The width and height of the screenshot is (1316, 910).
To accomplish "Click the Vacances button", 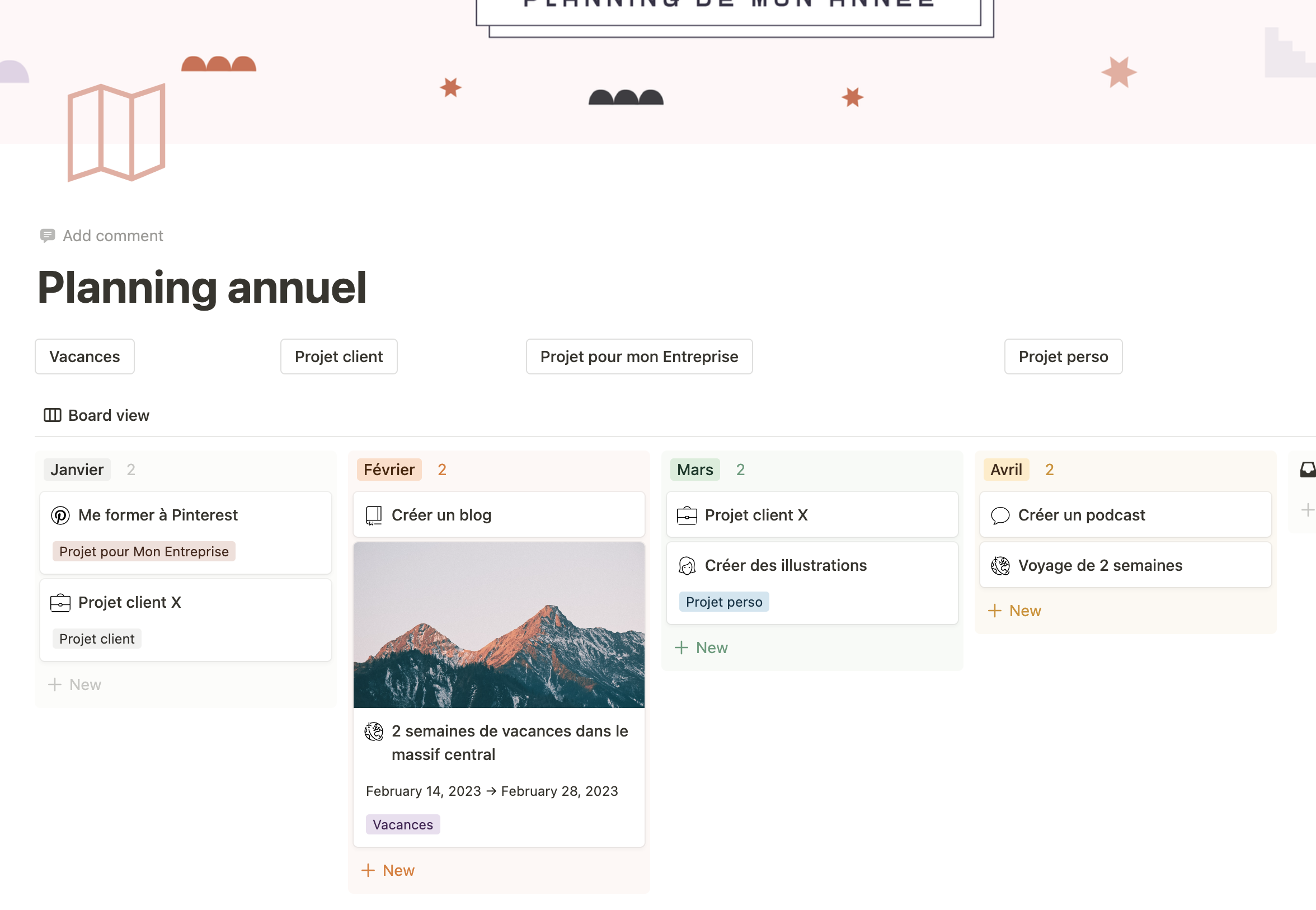I will click(84, 357).
